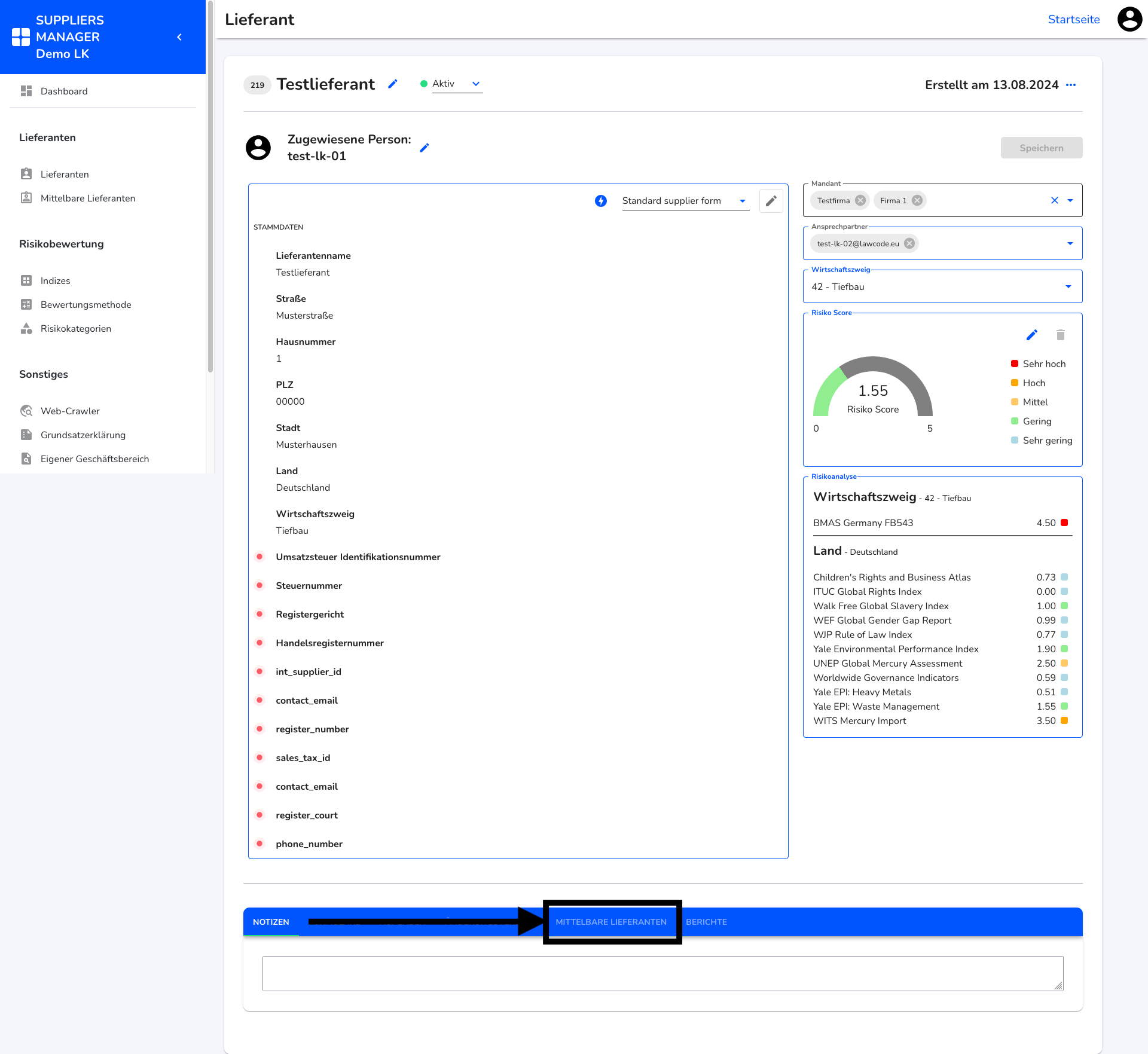Screen dimensions: 1148x1054
Task: Open the user account avatar menu
Action: point(1129,19)
